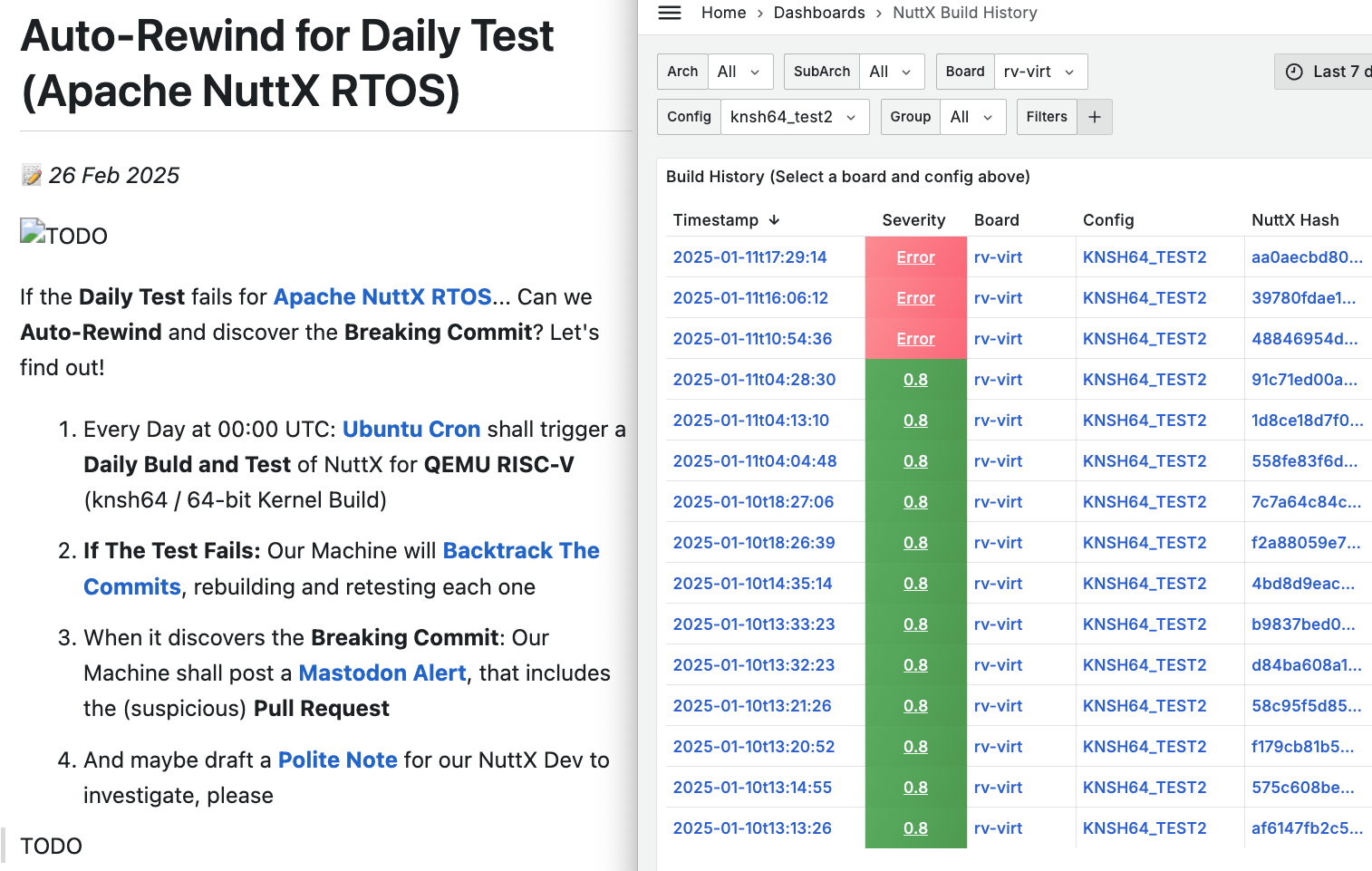Screen dimensions: 1372x871
Task: Open build timestamp 2025-01-11t04:28:30
Action: pyautogui.click(x=754, y=380)
